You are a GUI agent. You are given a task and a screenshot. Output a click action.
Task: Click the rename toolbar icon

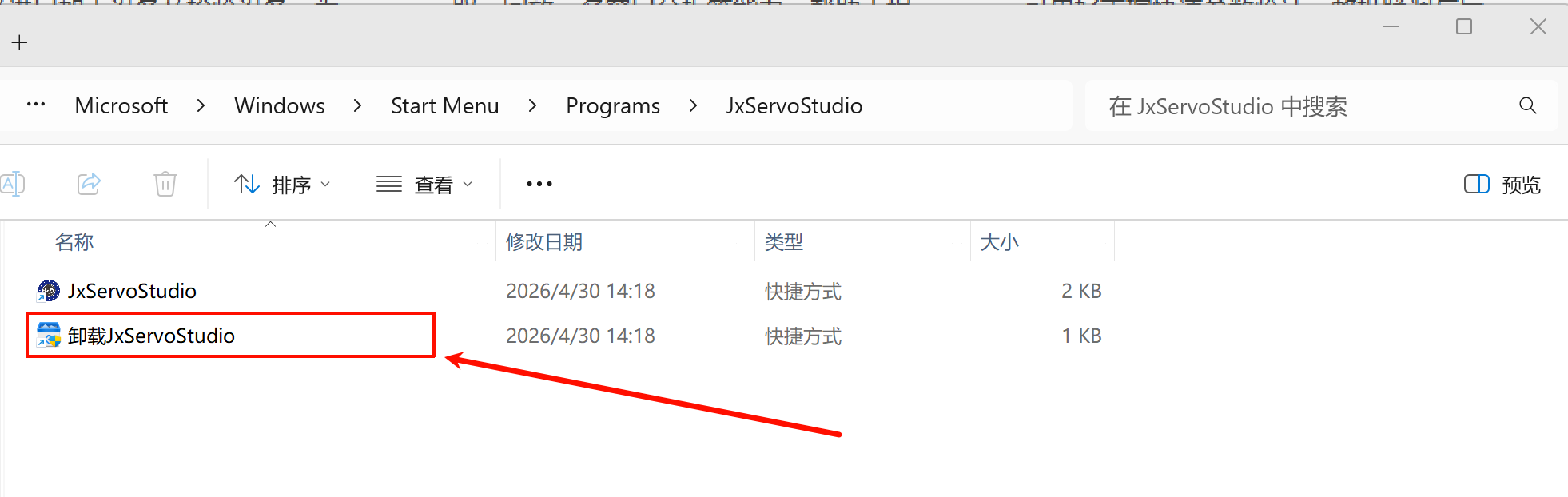(x=13, y=185)
